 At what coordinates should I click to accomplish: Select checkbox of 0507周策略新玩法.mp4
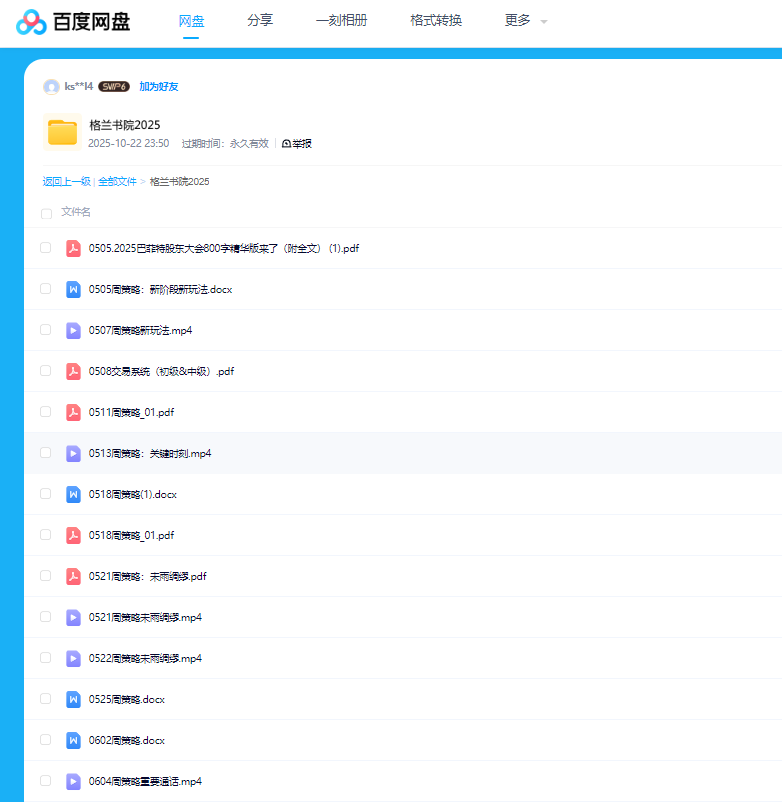pos(46,329)
